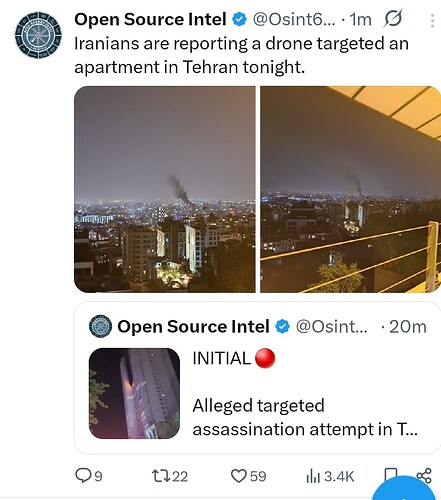Click the Grok circle-slash icon
Viewport: 441px width, 500px height.
tap(393, 19)
